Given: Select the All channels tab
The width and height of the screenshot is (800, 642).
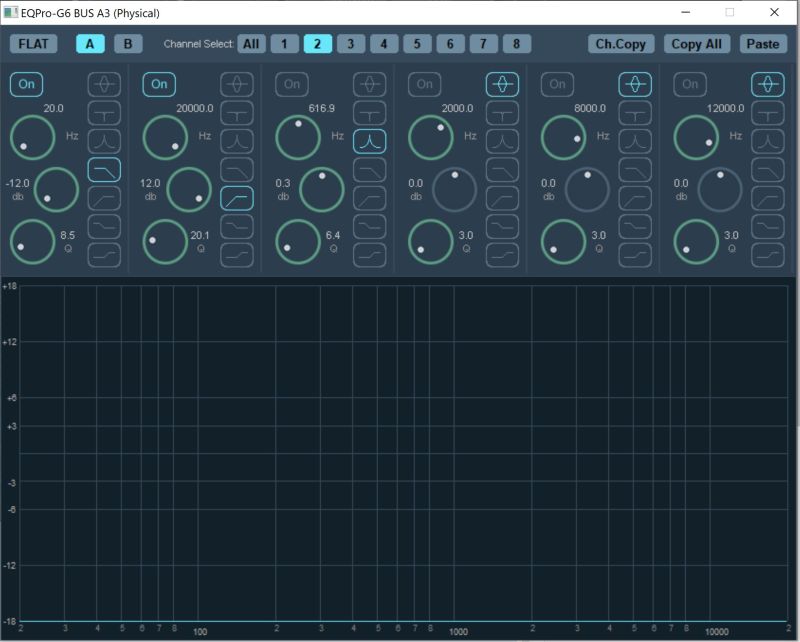Looking at the screenshot, I should click(250, 44).
